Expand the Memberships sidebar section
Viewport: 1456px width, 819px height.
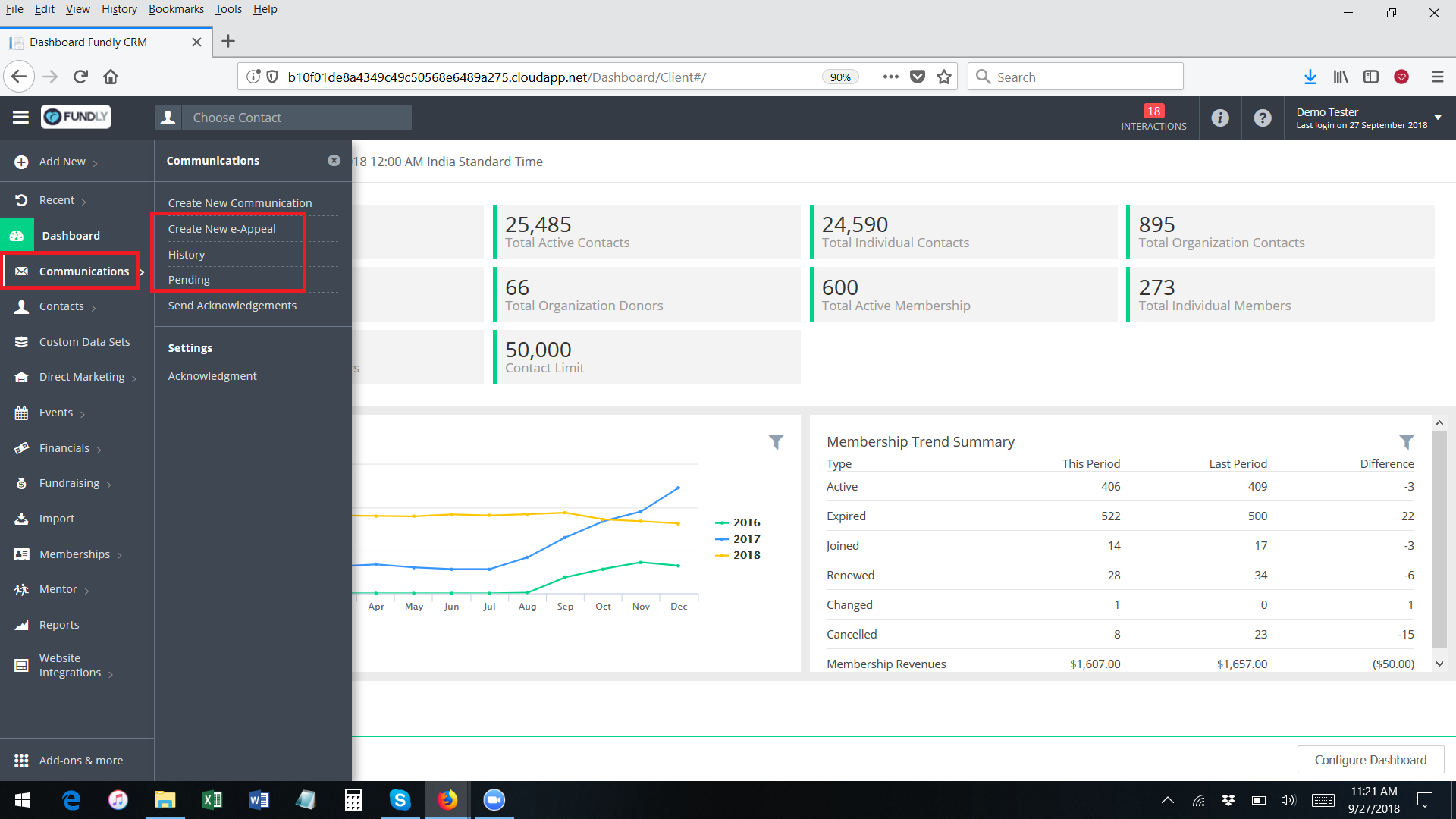tap(74, 554)
